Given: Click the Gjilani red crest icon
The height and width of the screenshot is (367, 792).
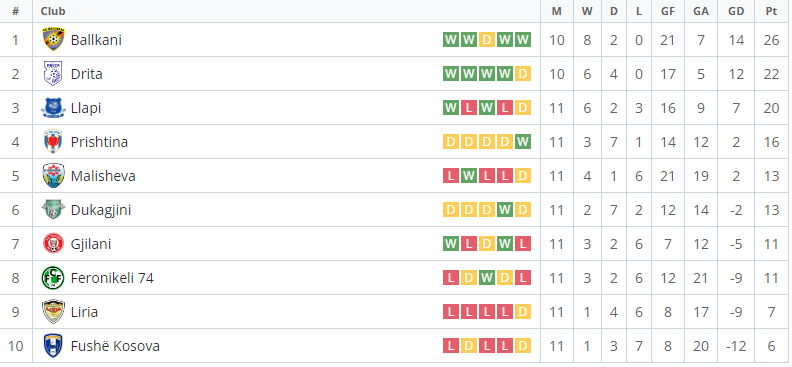Looking at the screenshot, I should coord(53,244).
